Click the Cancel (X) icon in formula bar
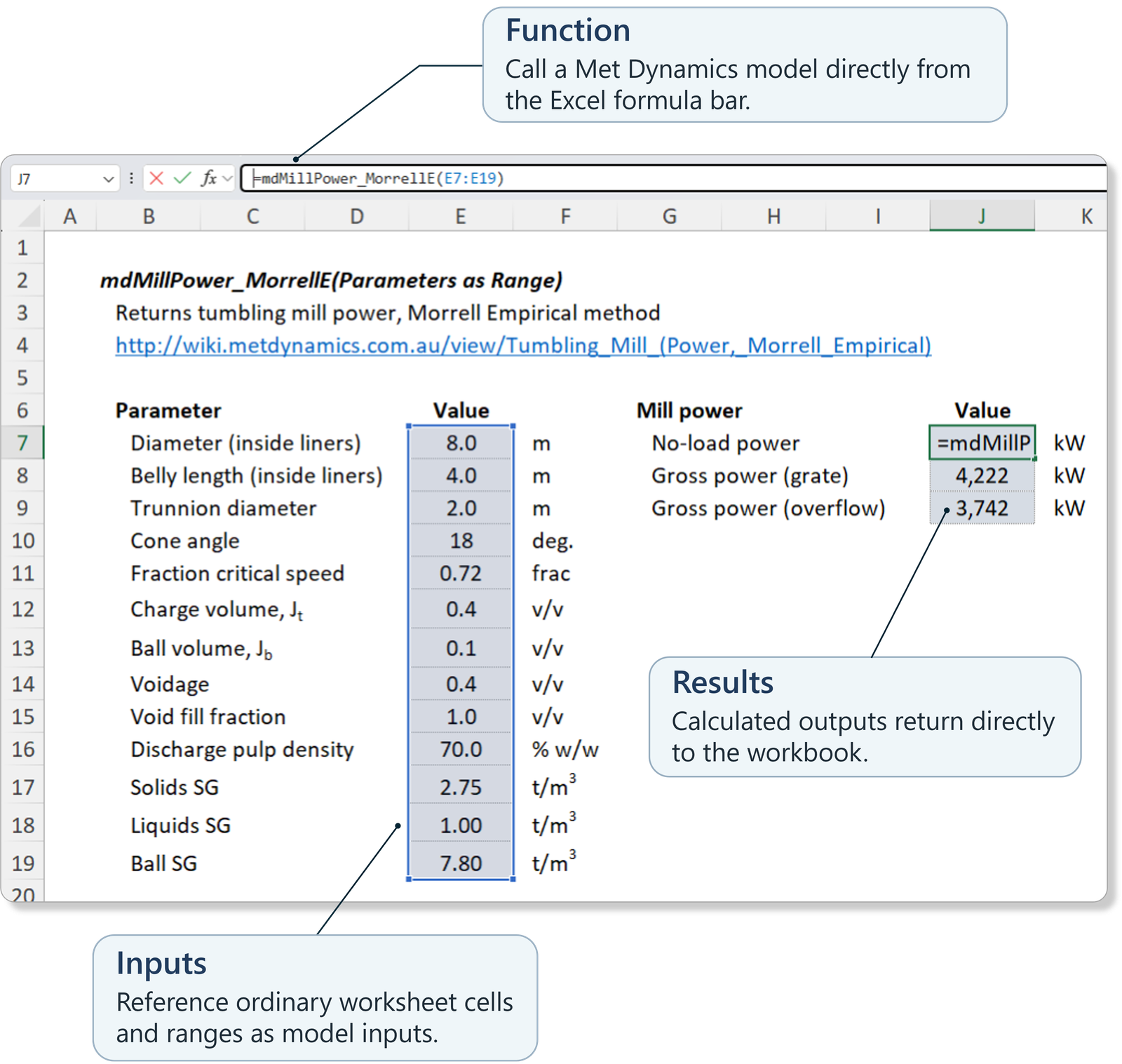Screen dimensions: 1122x1064 pos(156,178)
